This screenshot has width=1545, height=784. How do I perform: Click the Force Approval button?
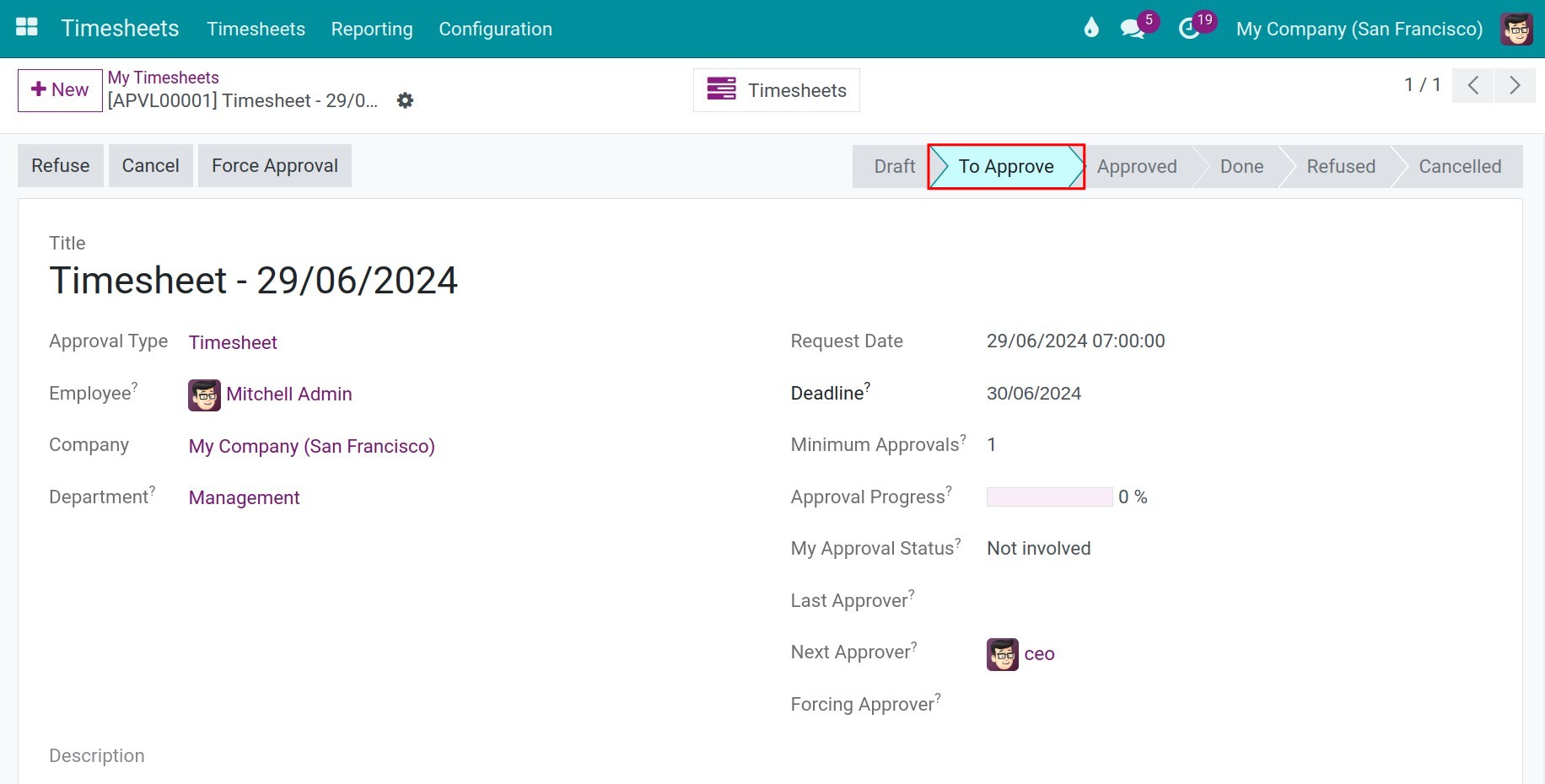click(x=275, y=165)
